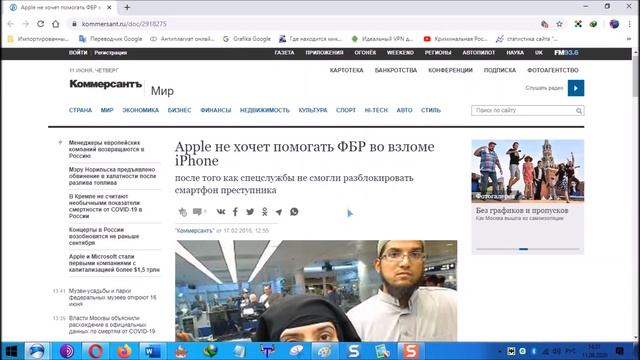The height and width of the screenshot is (360, 640).
Task: Open ПОДПИСКА link
Action: point(500,70)
